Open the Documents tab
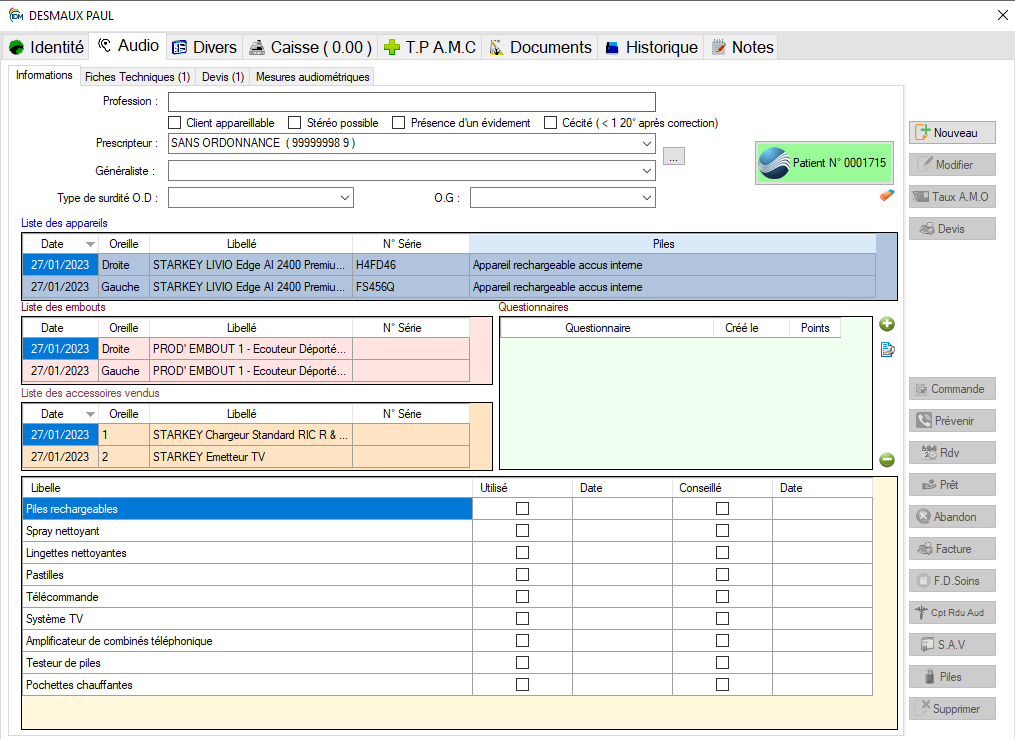The image size is (1015, 739). 540,47
